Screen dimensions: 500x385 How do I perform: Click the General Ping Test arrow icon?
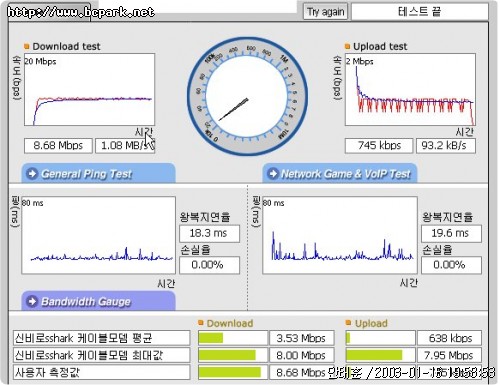(x=32, y=174)
